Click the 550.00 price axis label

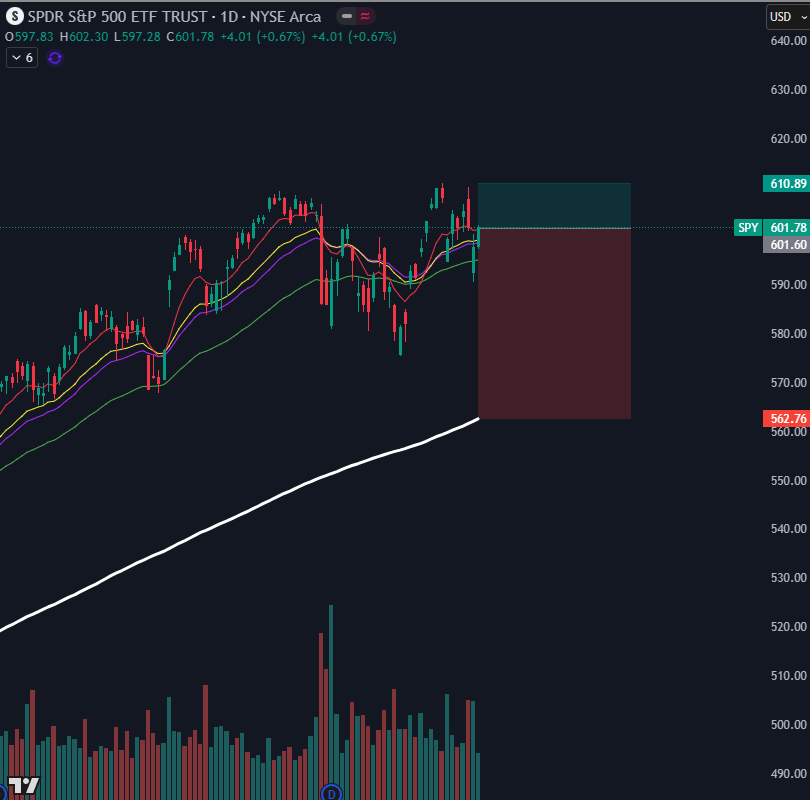pyautogui.click(x=788, y=480)
